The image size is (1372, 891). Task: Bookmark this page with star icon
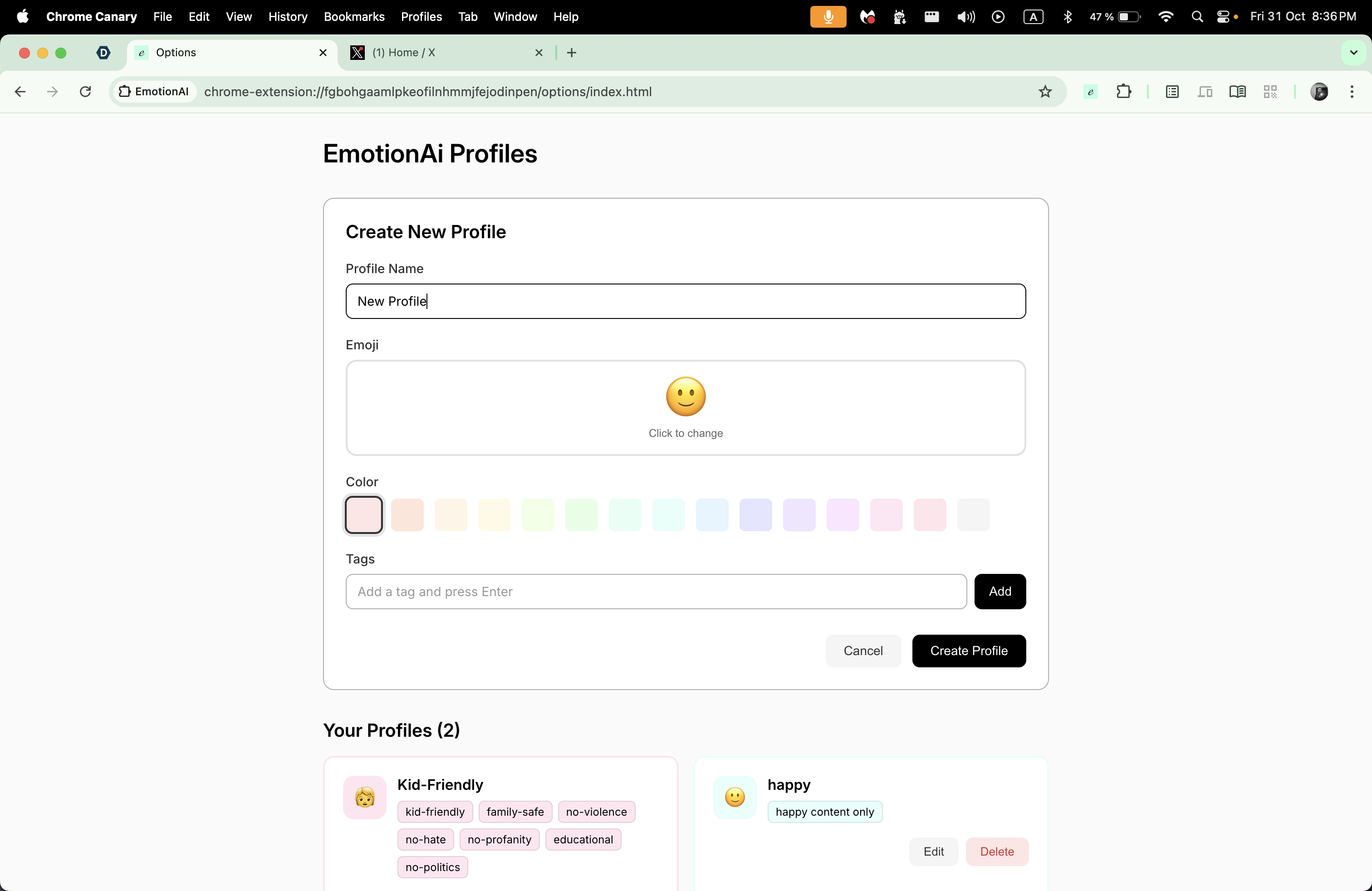point(1045,92)
